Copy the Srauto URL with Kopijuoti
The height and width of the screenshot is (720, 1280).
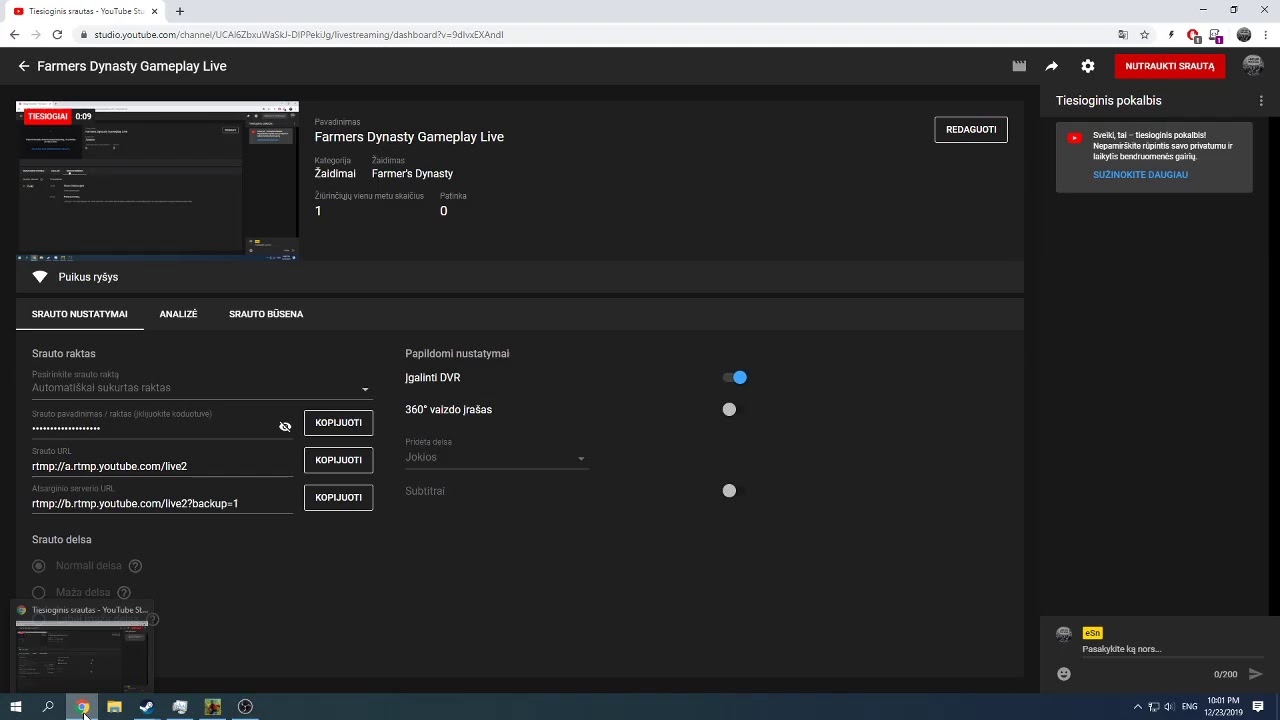[339, 460]
